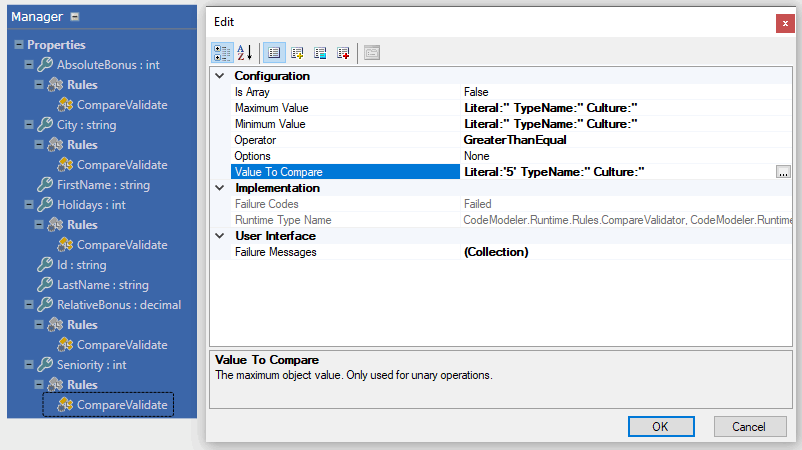Collapse the User Interface category
This screenshot has width=802, height=450.
220,236
